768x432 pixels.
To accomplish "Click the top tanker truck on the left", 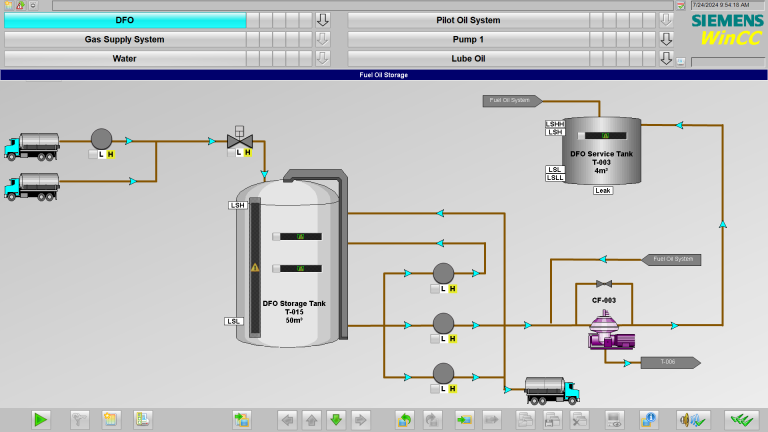I will coord(31,148).
